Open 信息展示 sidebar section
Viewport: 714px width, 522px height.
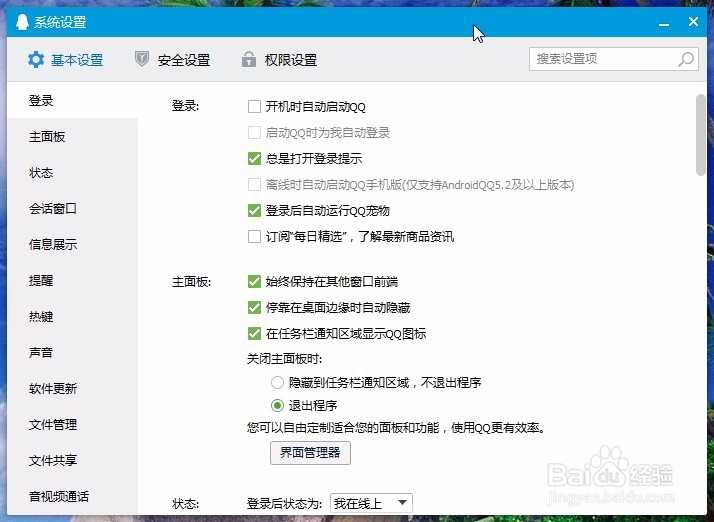(x=72, y=244)
